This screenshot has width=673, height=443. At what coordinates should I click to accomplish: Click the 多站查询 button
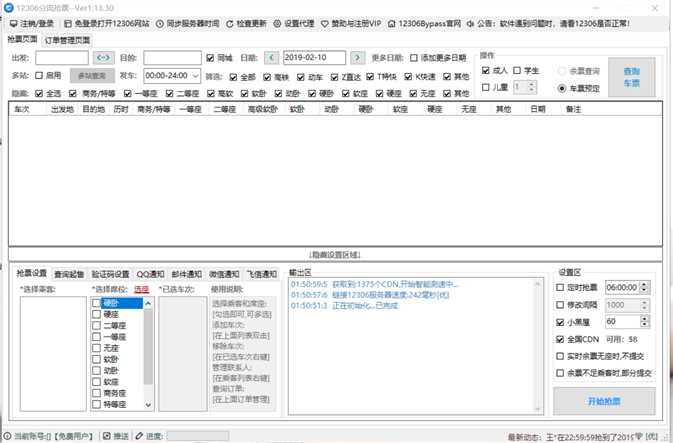tap(92, 76)
